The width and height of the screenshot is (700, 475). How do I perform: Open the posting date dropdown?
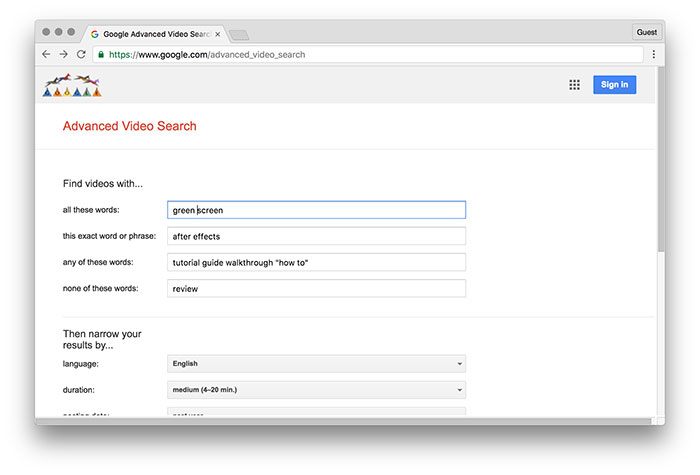pos(316,412)
